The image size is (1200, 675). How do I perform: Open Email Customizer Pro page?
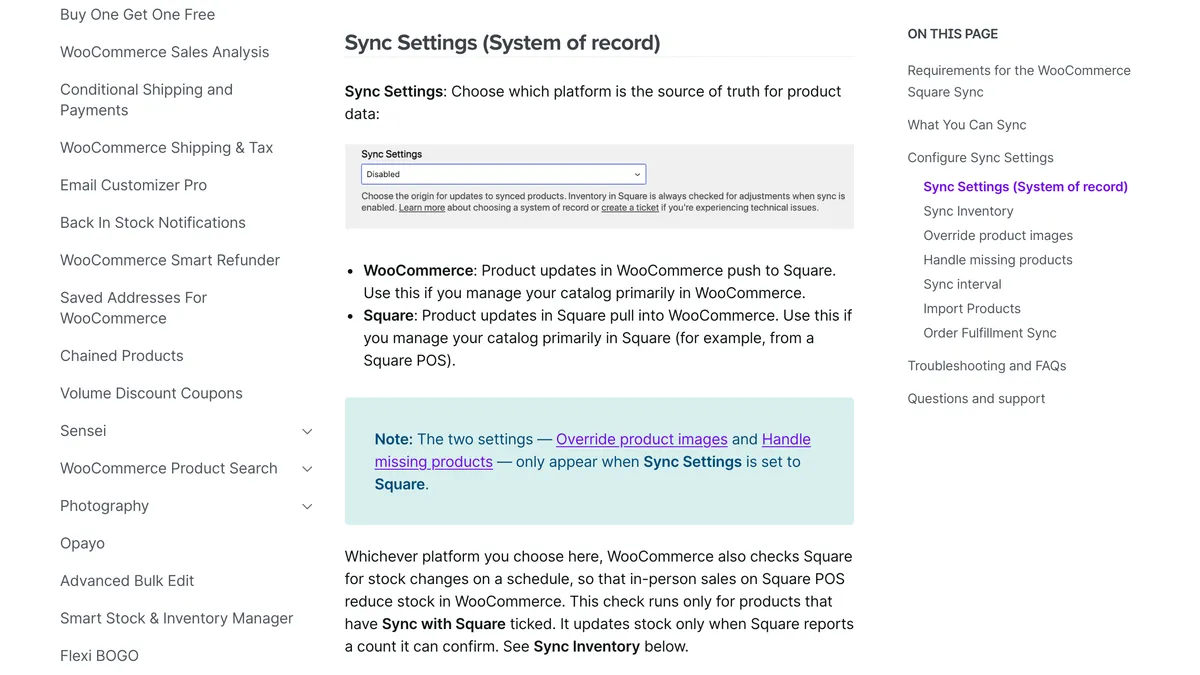point(133,185)
